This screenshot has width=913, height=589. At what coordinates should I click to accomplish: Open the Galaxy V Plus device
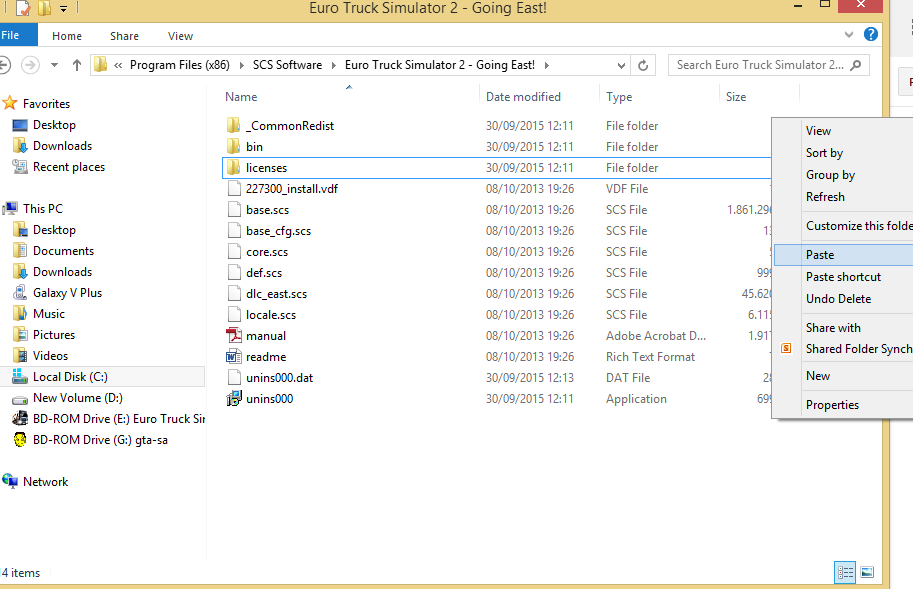click(67, 292)
